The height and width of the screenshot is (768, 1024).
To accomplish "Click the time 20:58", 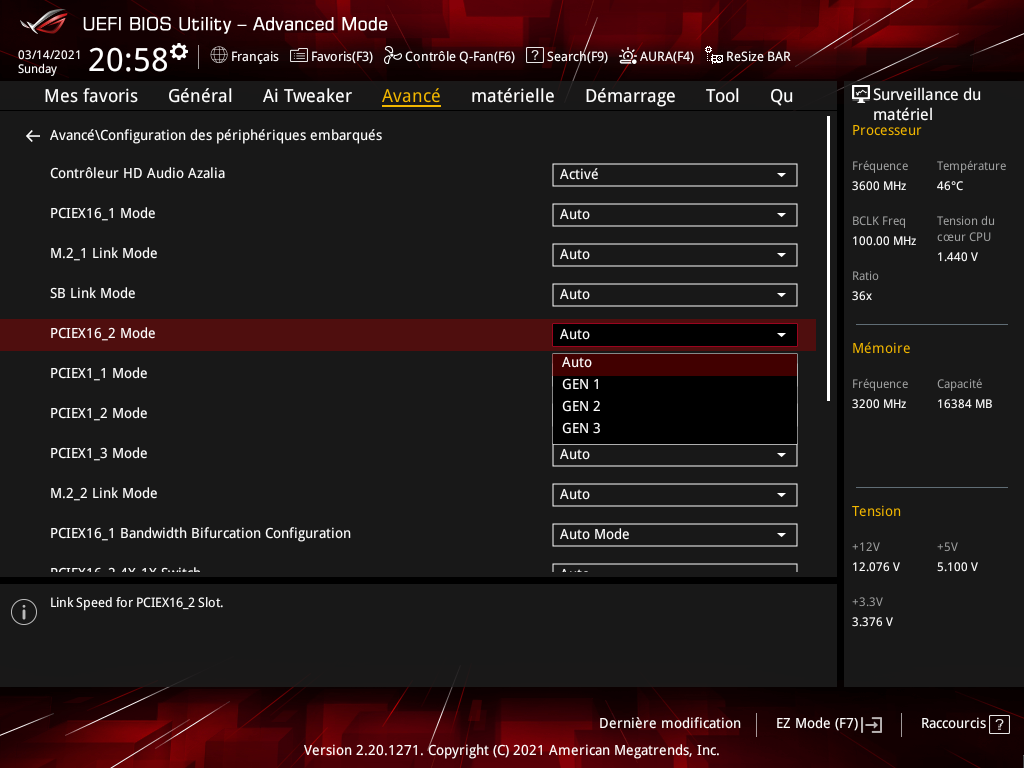I will pos(128,60).
